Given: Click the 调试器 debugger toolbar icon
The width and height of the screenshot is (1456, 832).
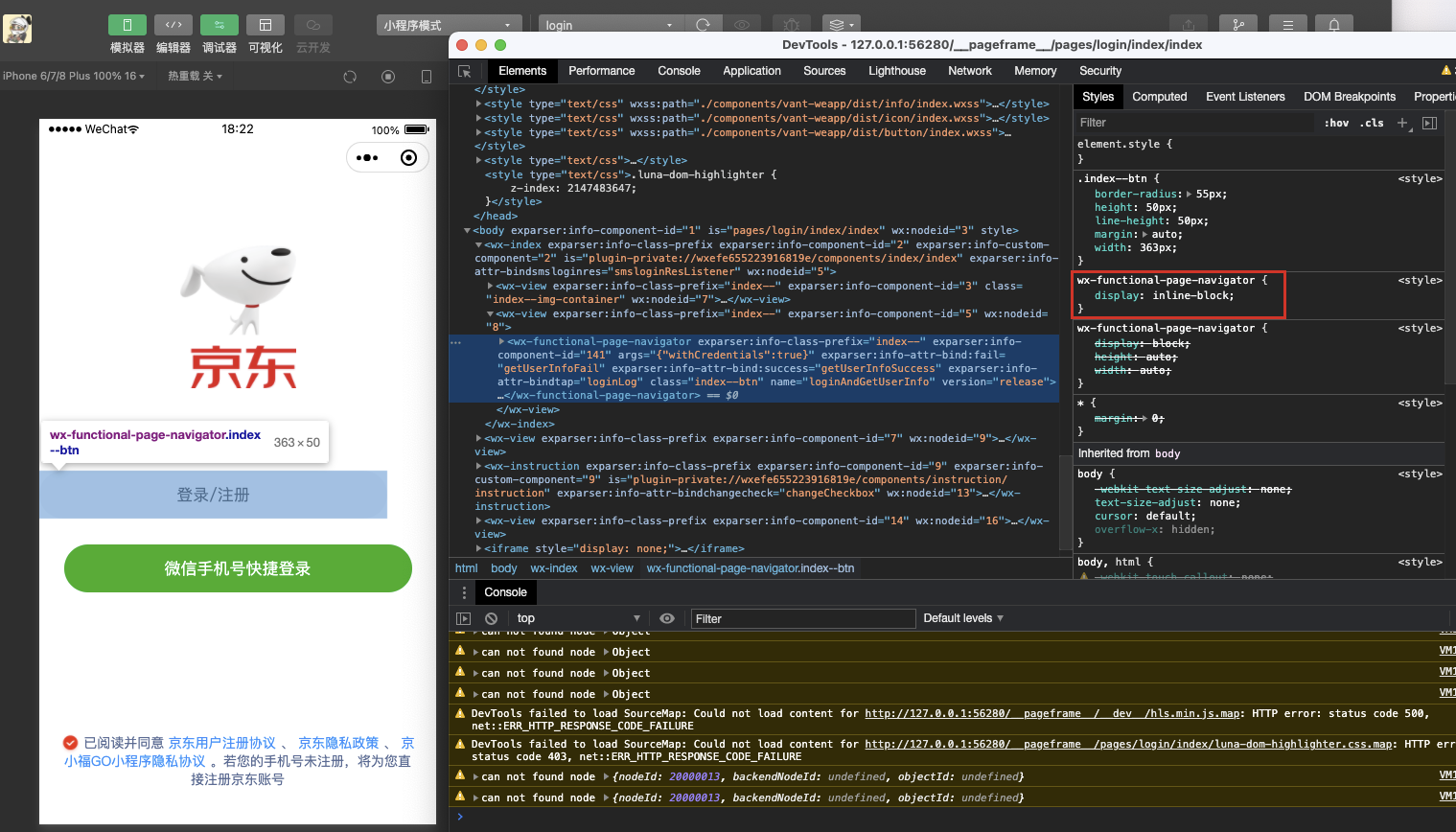Looking at the screenshot, I should (220, 25).
